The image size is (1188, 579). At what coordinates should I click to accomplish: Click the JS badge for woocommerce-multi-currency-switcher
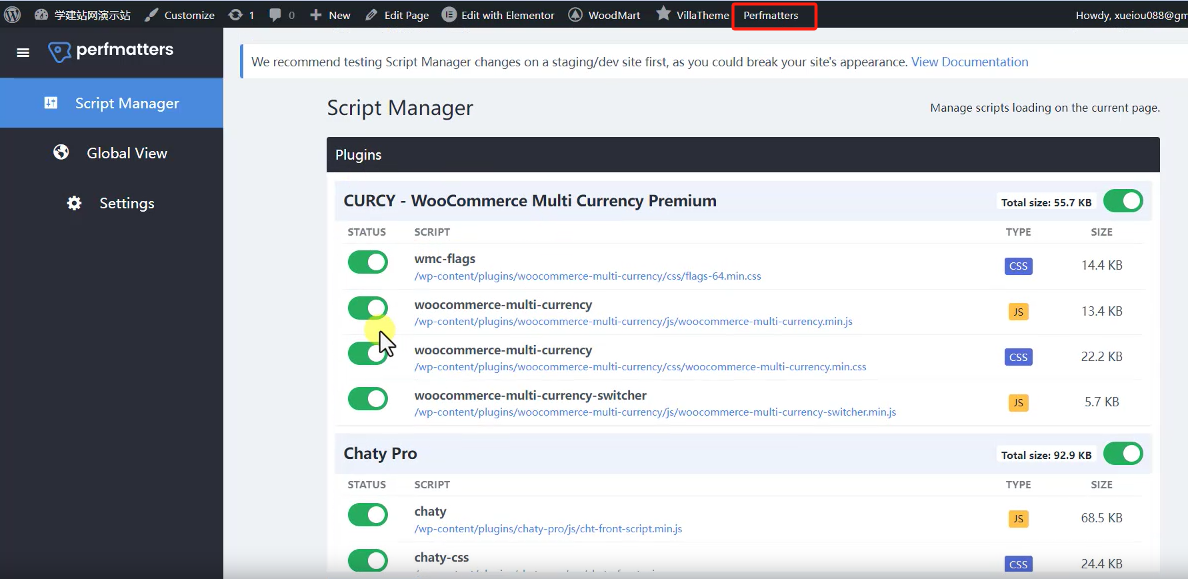coord(1018,402)
